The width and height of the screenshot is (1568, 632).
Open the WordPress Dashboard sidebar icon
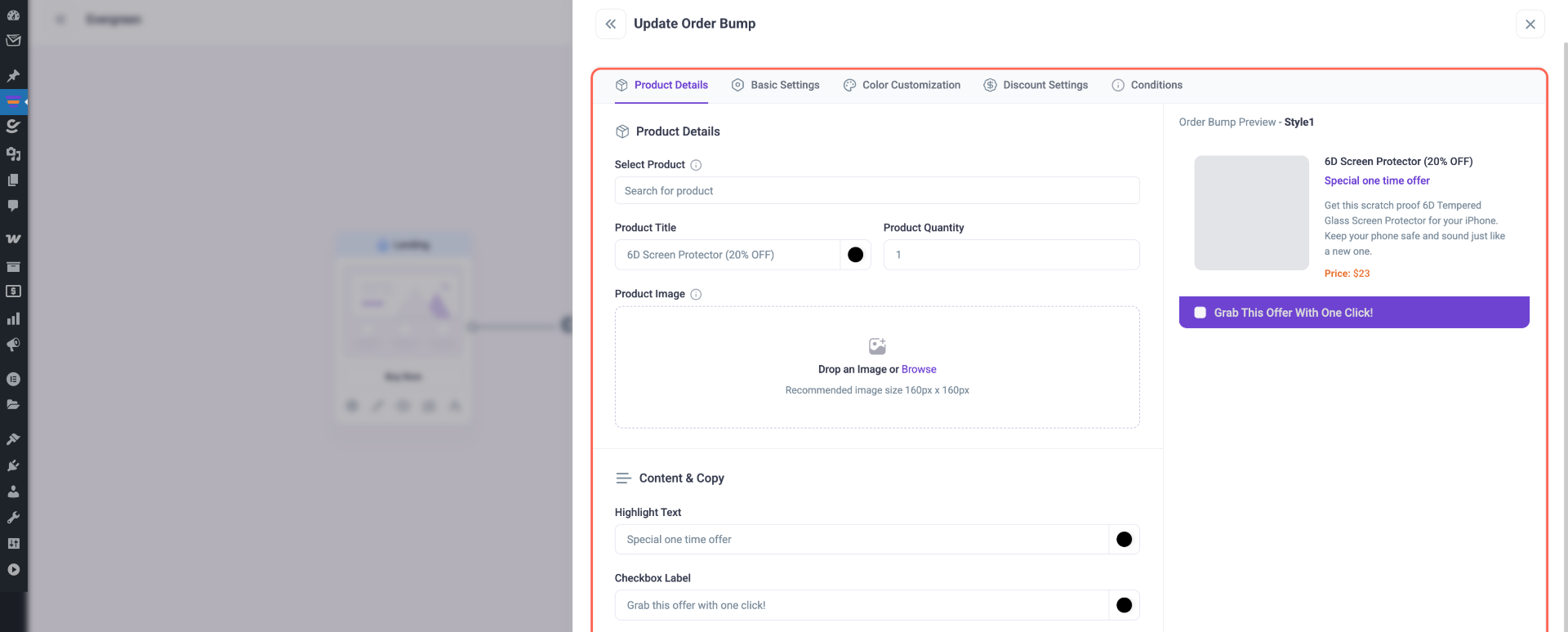[13, 15]
